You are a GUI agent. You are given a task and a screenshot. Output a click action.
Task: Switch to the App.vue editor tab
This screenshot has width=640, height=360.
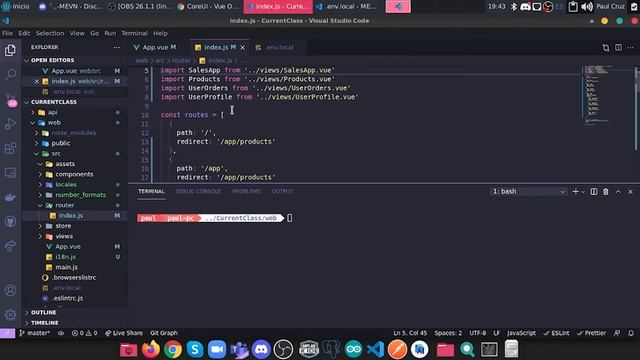click(x=155, y=47)
